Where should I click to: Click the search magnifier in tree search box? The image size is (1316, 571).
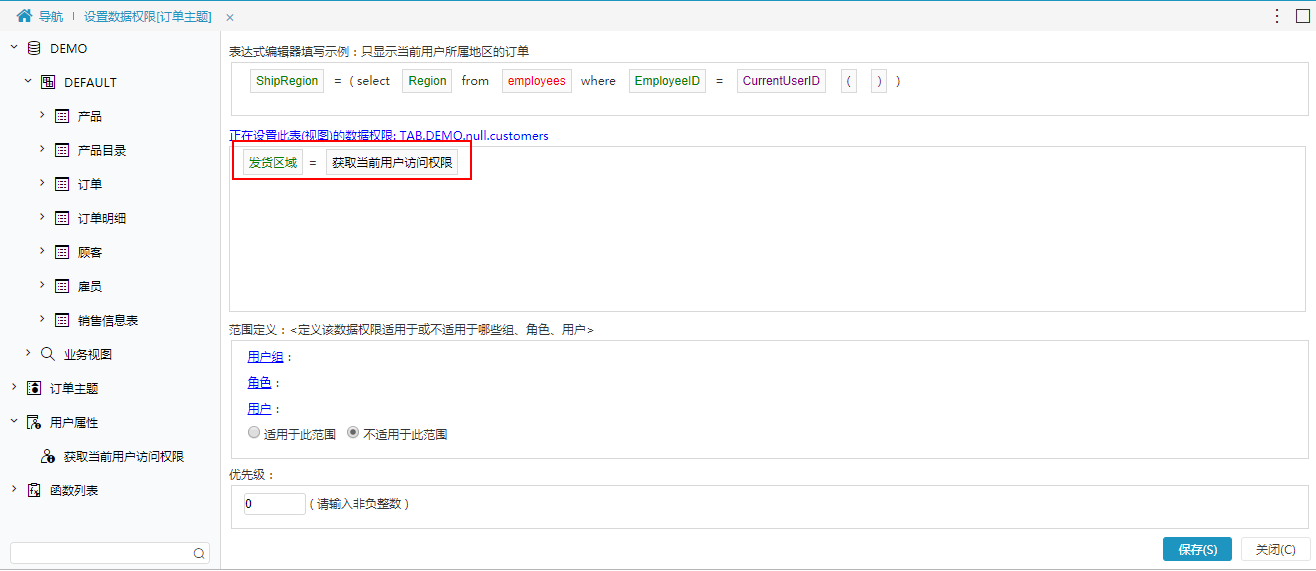click(199, 553)
